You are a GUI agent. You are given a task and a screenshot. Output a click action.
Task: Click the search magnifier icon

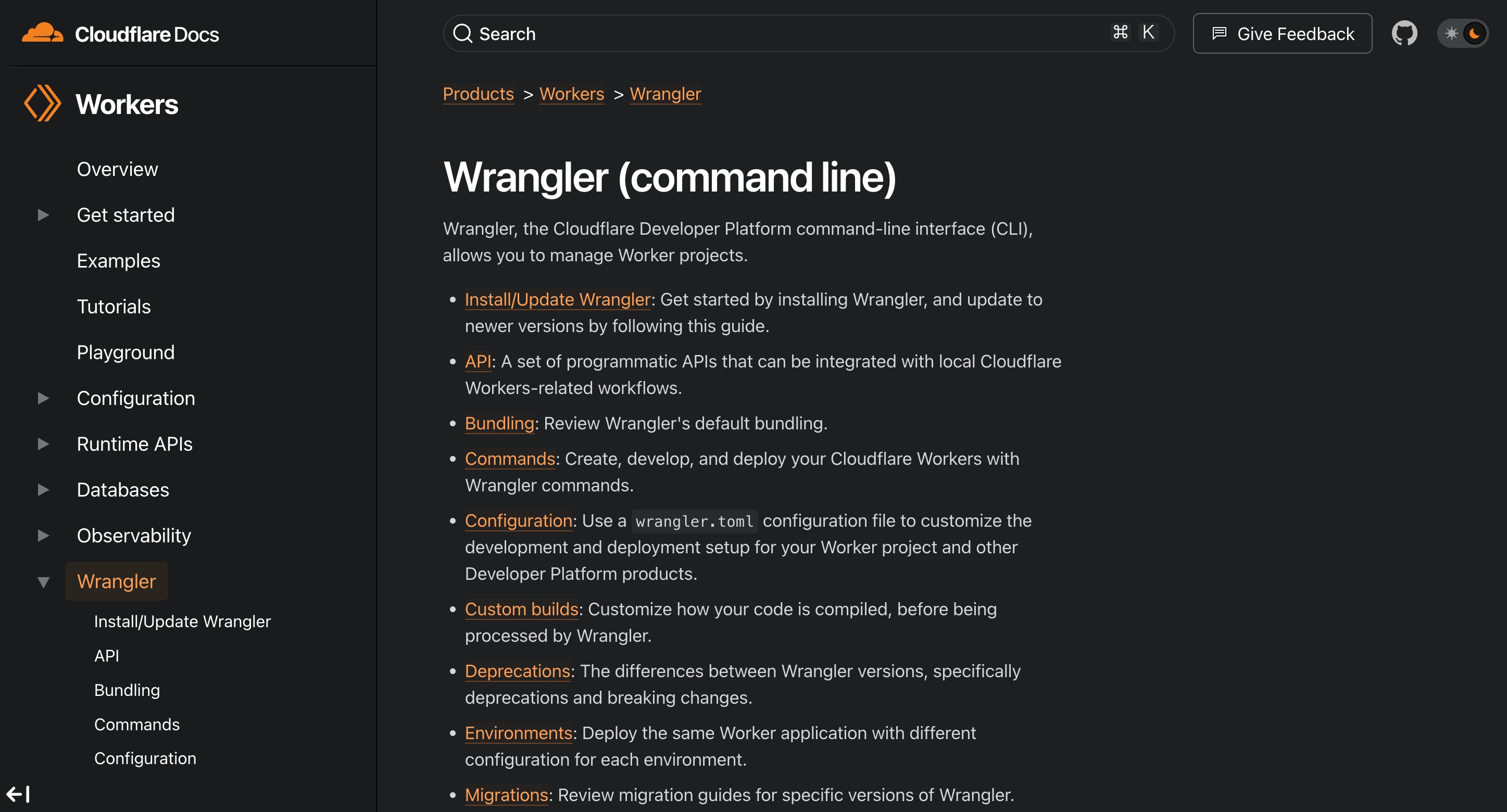(x=463, y=33)
